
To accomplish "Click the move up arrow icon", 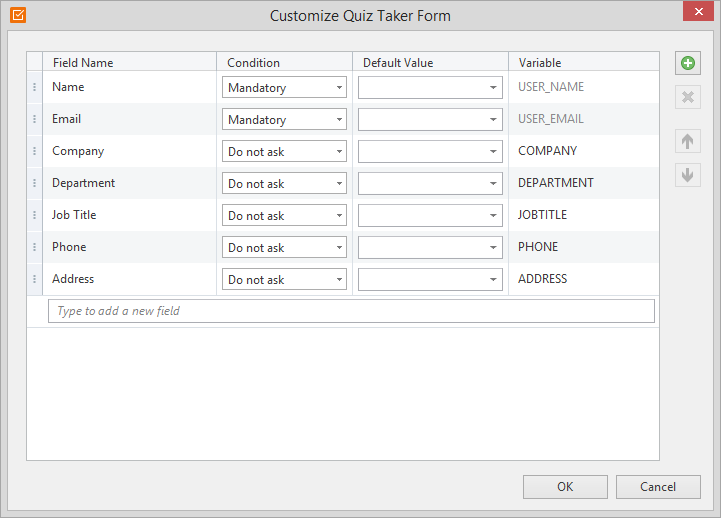I will (x=687, y=141).
